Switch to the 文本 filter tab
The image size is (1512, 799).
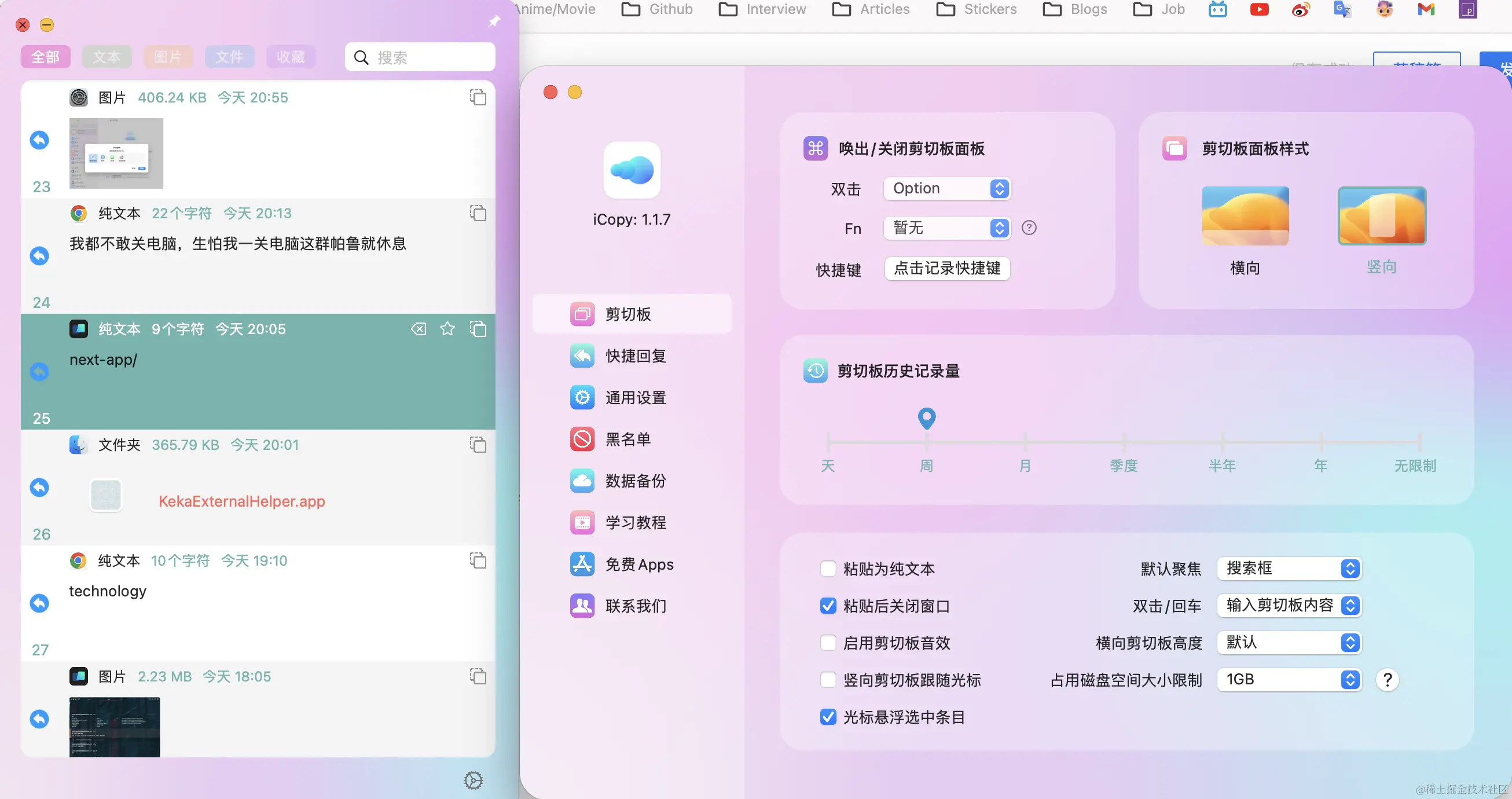107,57
